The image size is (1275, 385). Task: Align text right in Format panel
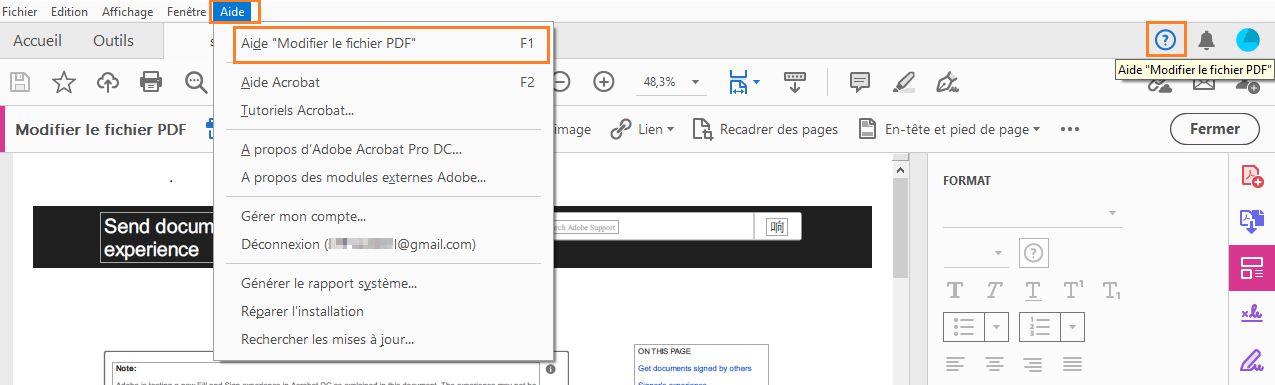[1033, 363]
